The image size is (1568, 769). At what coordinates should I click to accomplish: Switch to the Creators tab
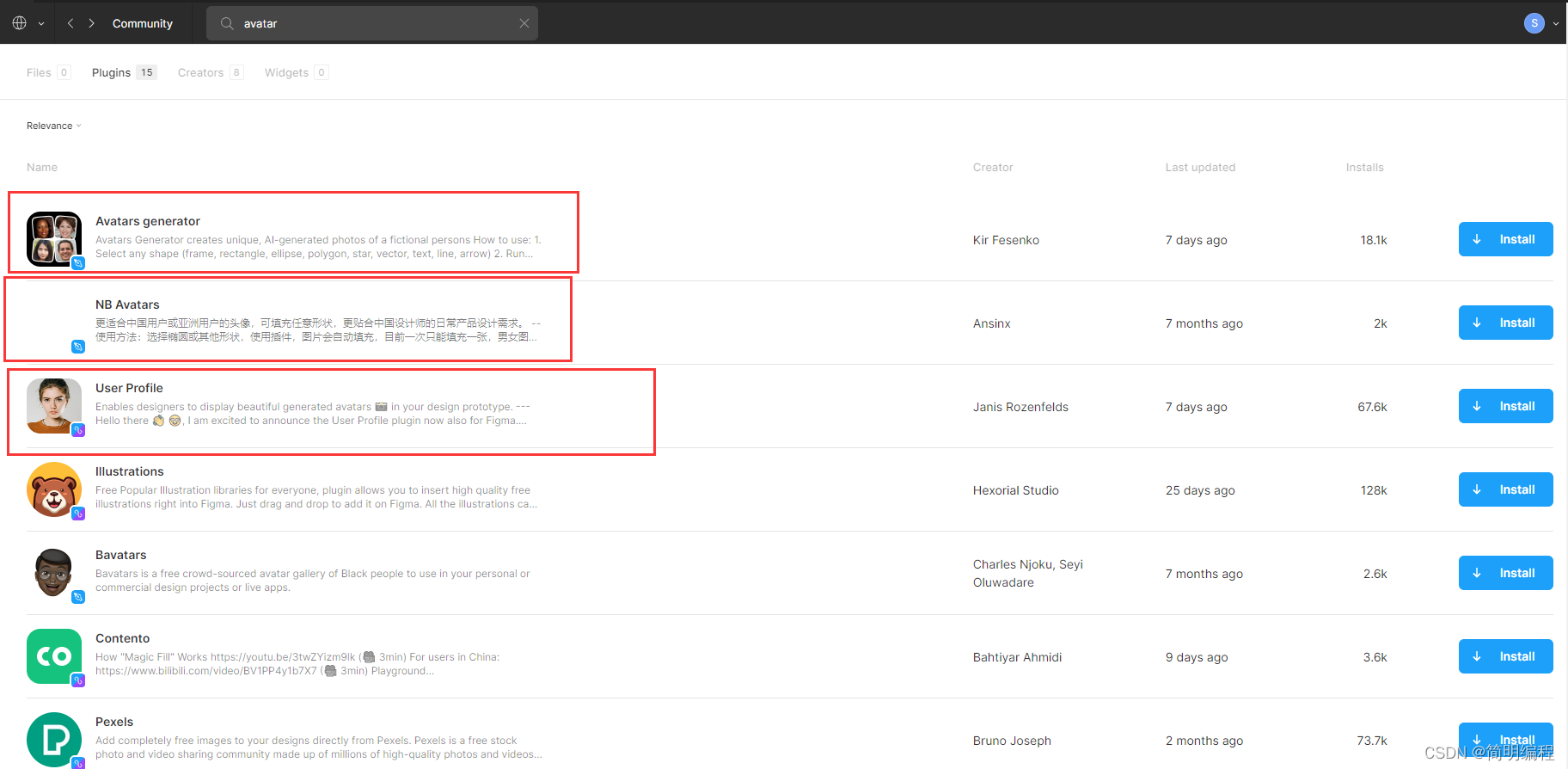(211, 72)
